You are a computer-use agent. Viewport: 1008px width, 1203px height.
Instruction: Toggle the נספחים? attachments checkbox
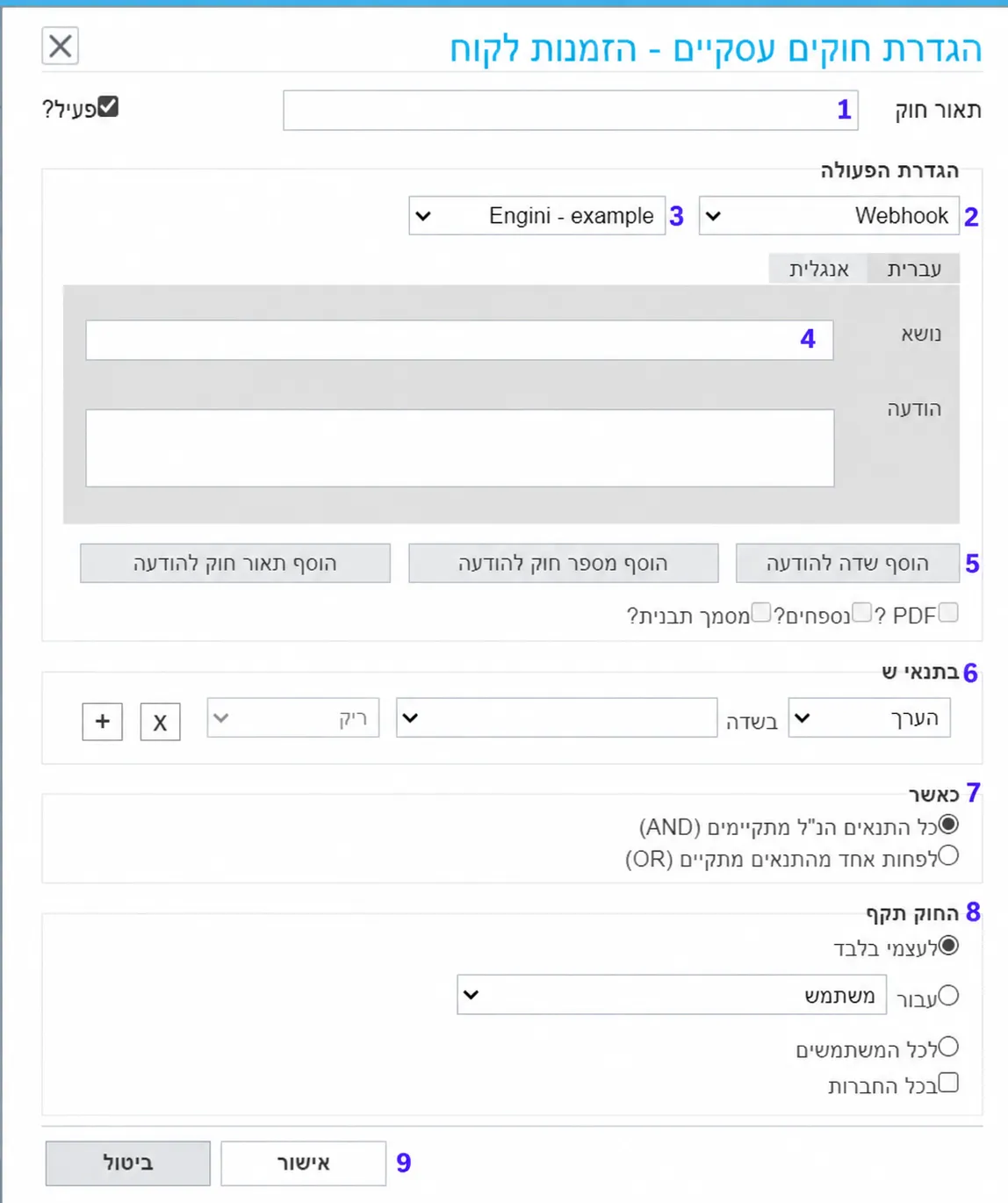pos(862,612)
